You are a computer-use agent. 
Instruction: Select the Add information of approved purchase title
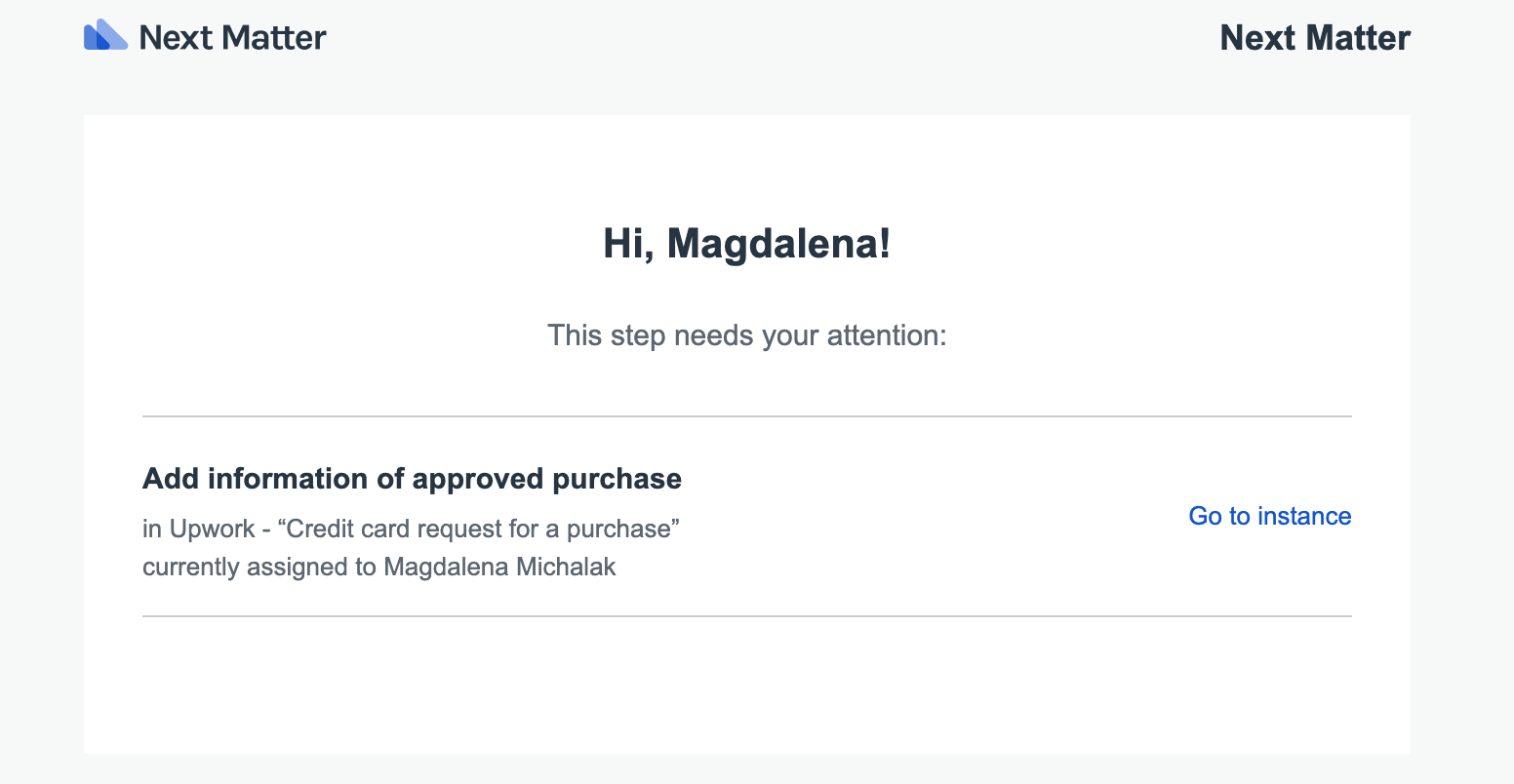[412, 479]
